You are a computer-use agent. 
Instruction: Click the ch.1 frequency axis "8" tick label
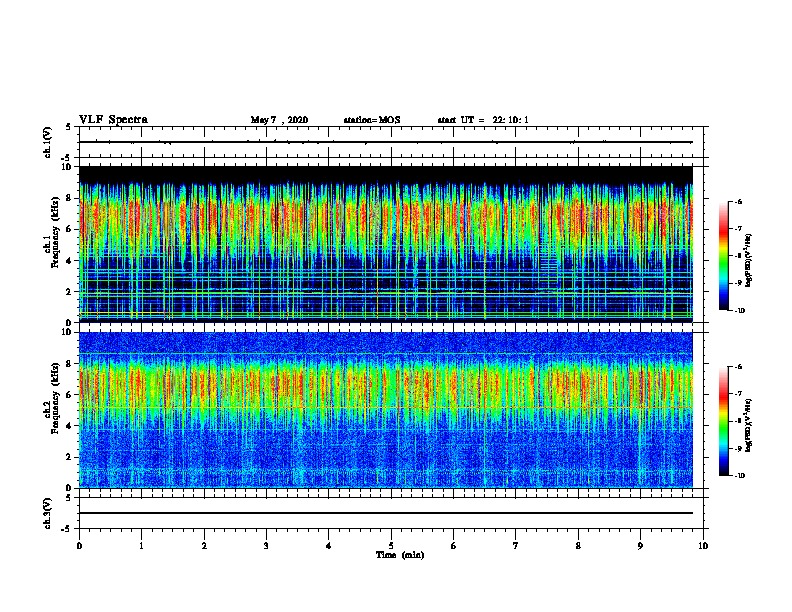(69, 198)
